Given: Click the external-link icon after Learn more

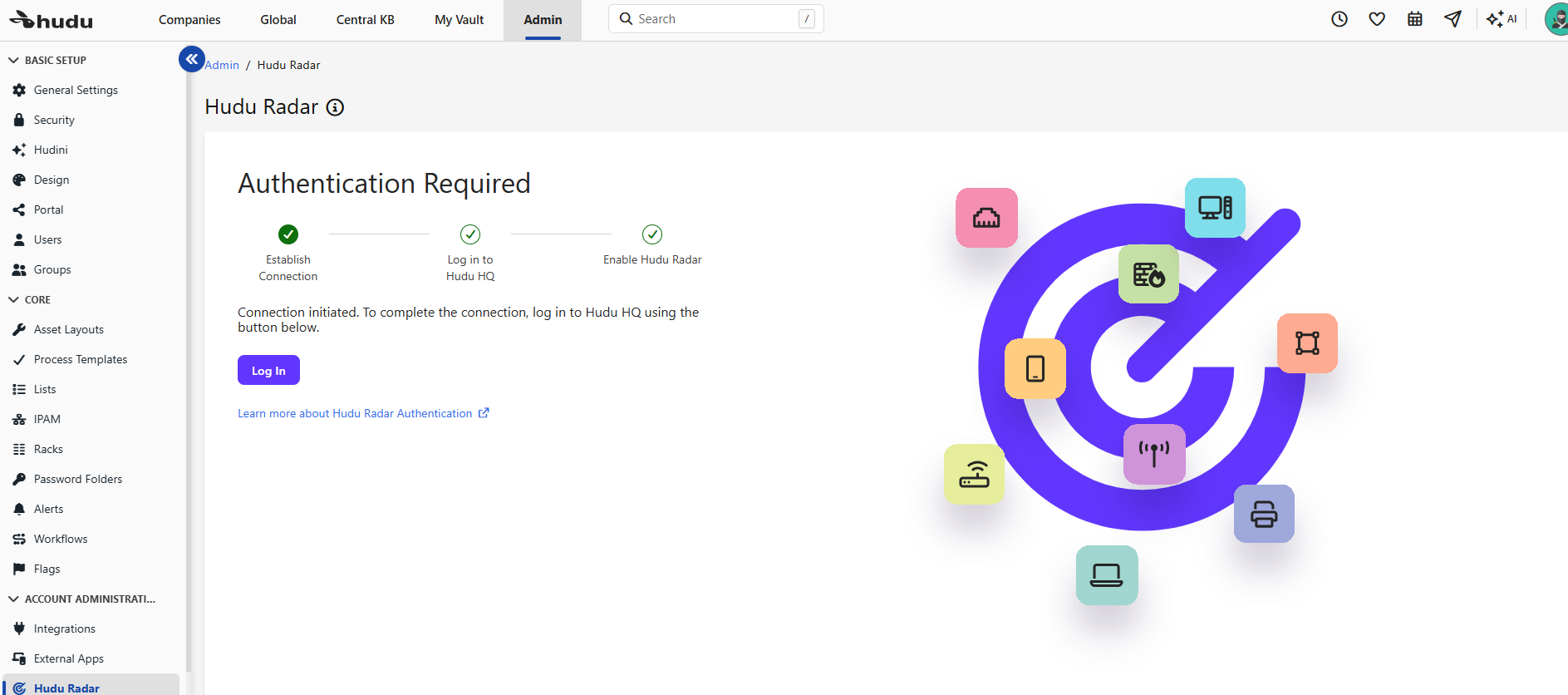Looking at the screenshot, I should click(484, 412).
